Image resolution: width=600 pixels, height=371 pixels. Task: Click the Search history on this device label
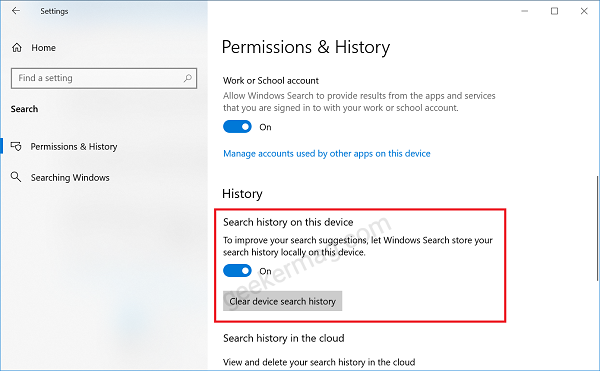(288, 222)
